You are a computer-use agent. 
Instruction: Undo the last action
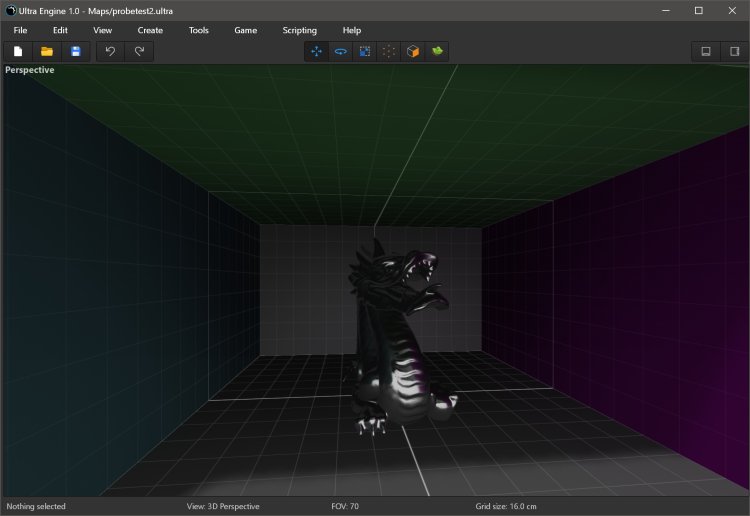(x=110, y=51)
